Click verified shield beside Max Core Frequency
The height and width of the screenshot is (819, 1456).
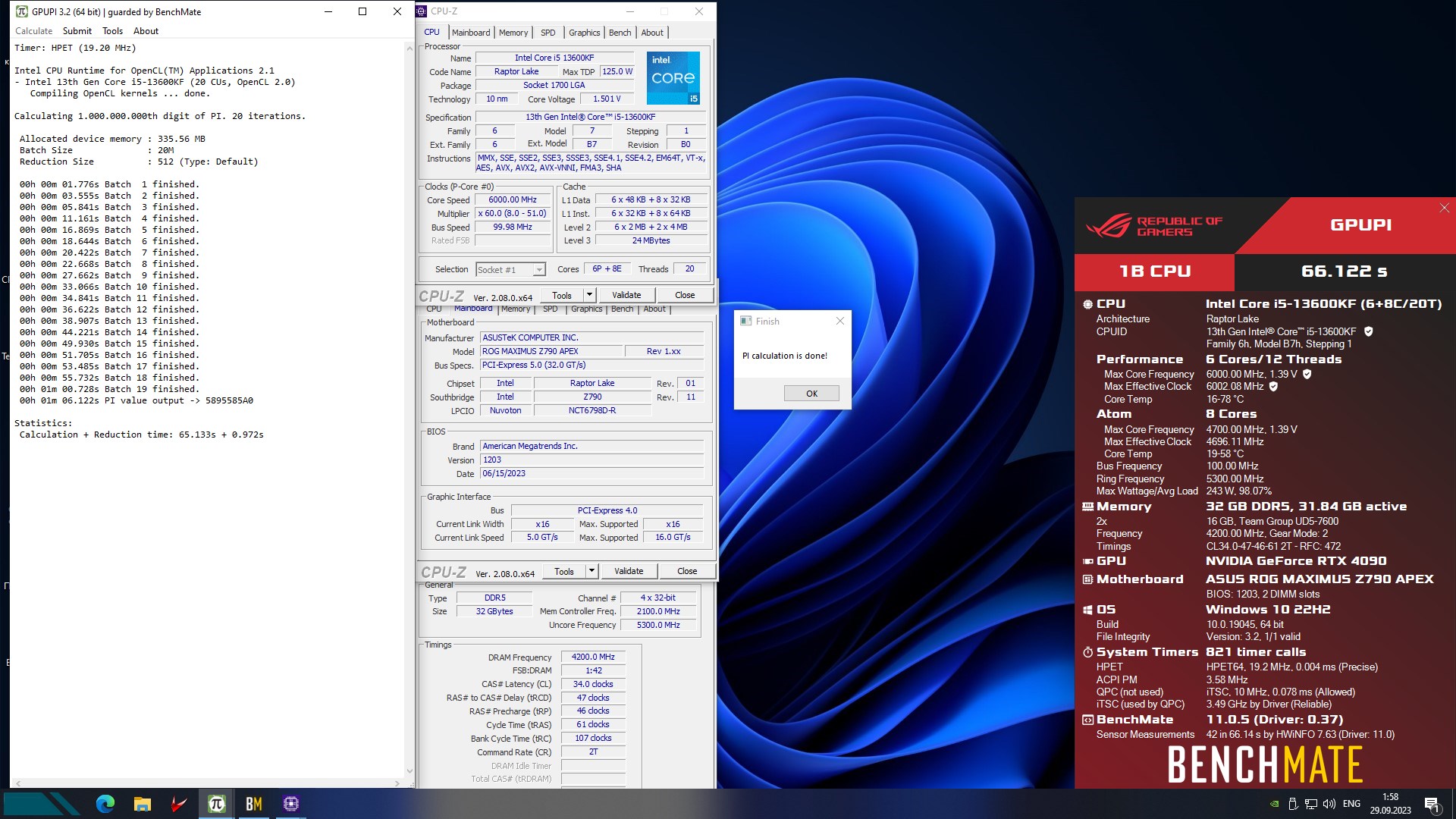coord(1307,374)
